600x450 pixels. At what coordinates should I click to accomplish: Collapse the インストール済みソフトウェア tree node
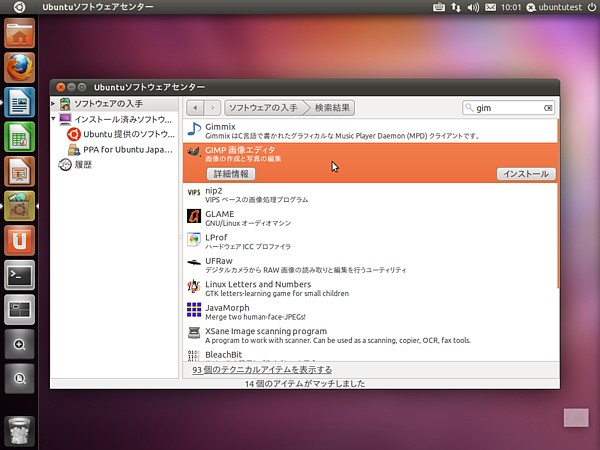click(53, 119)
